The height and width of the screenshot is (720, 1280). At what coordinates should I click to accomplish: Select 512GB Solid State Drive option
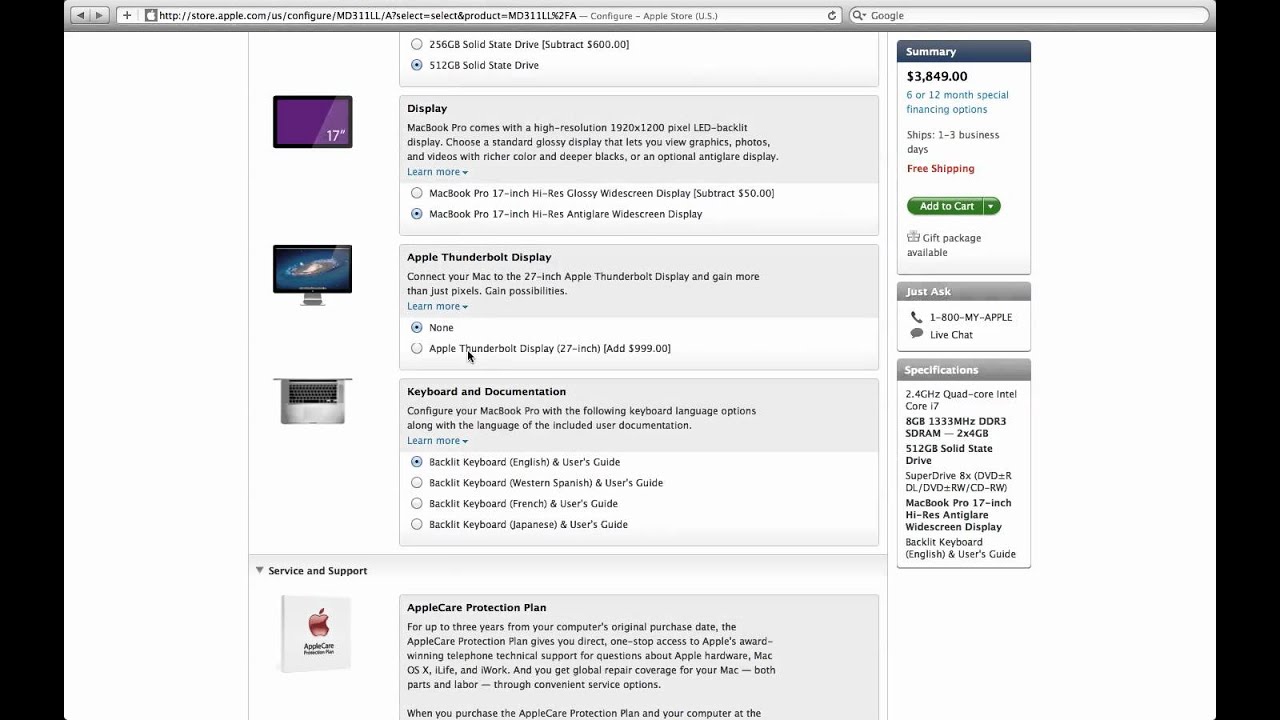pos(417,65)
